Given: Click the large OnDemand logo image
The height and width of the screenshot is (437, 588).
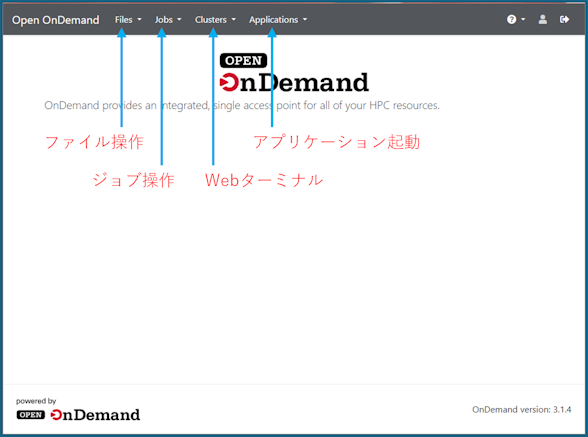Looking at the screenshot, I should 294,73.
